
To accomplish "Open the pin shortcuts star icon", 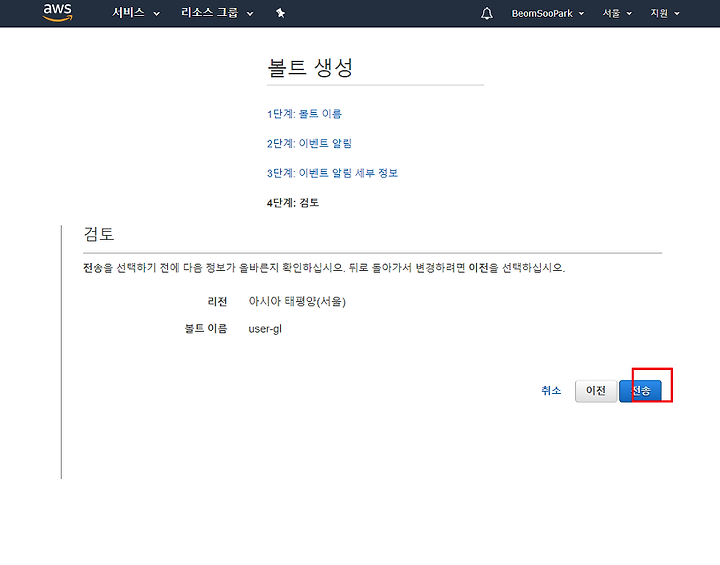I will [x=281, y=13].
